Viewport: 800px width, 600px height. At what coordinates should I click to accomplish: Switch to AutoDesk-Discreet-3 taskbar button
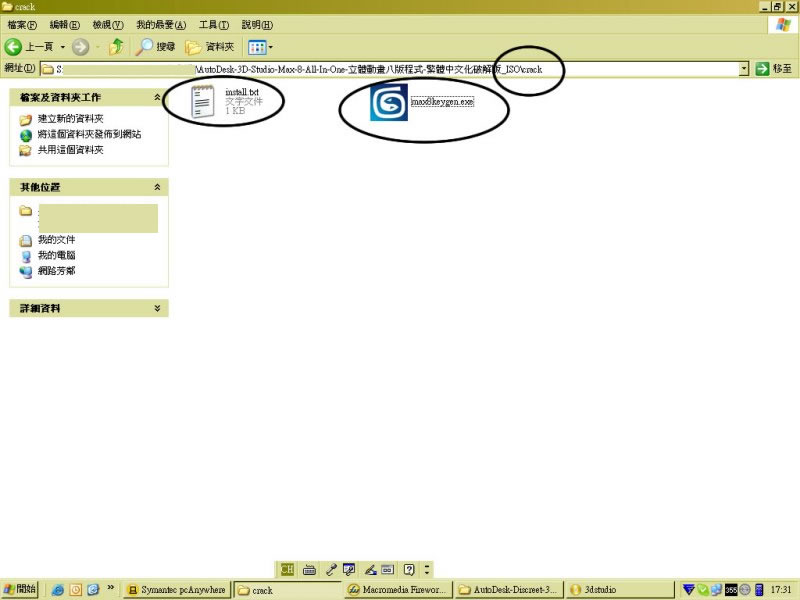pyautogui.click(x=509, y=590)
